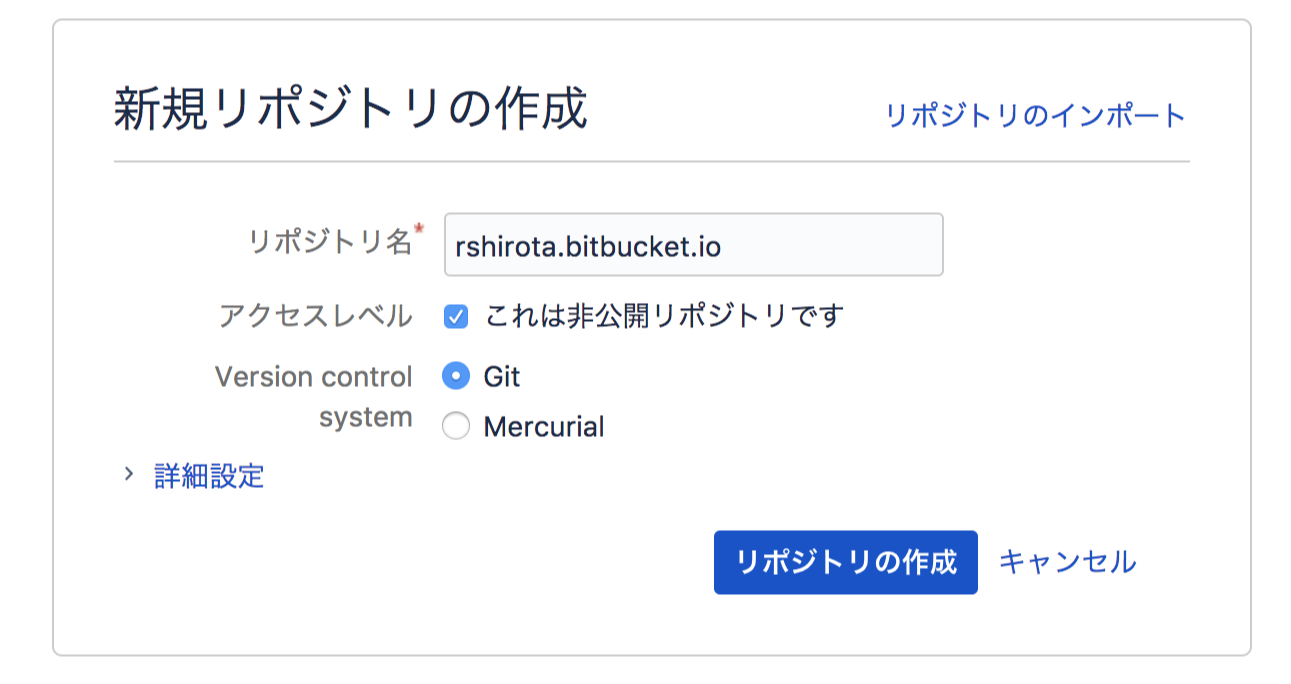Click the red required asterisk marker

[419, 231]
